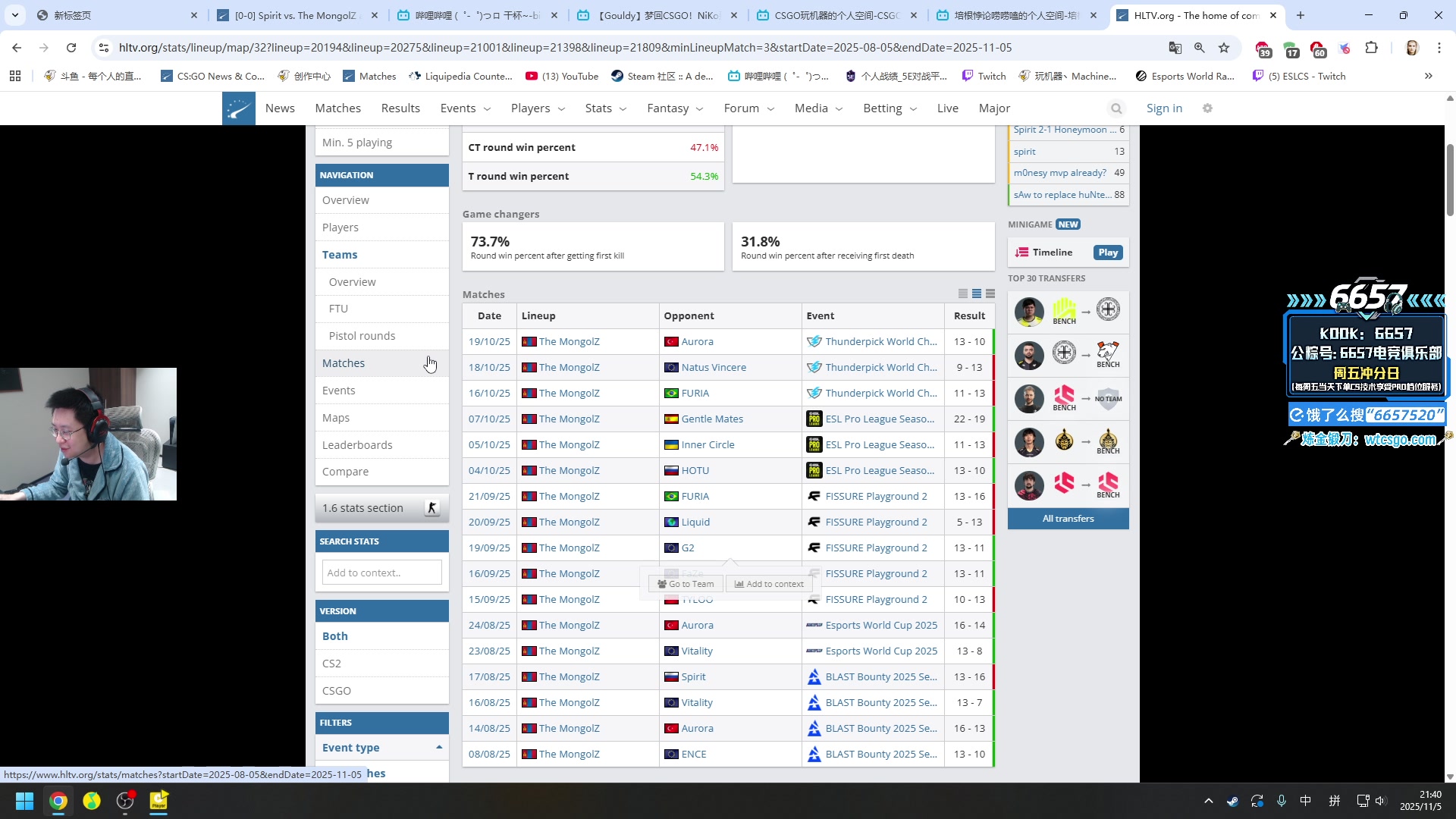The width and height of the screenshot is (1456, 819).
Task: Expand the Stats dropdown in the navbar
Action: pos(605,108)
